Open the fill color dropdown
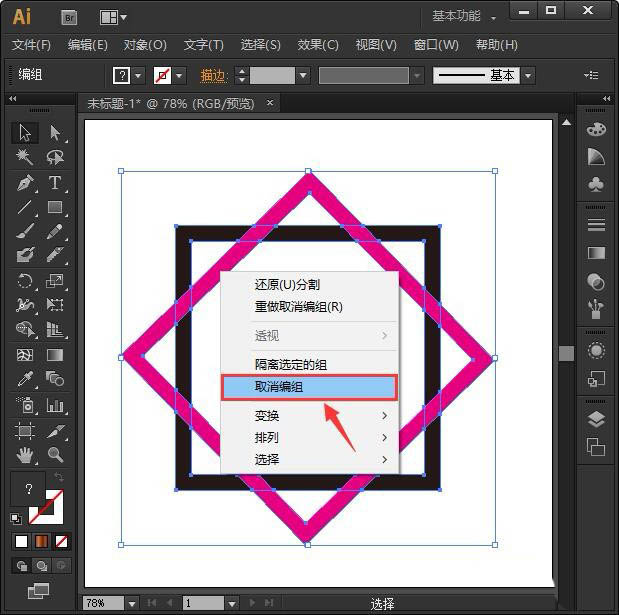 tap(138, 75)
